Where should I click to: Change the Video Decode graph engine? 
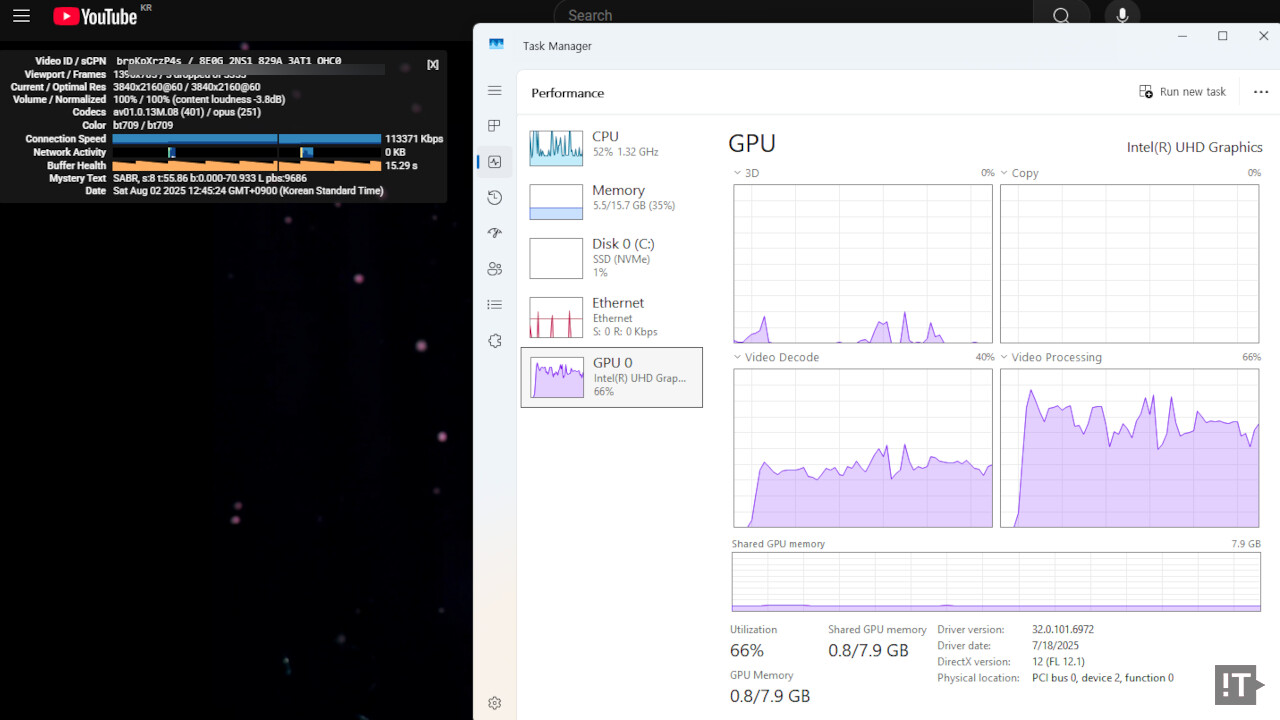click(x=776, y=357)
